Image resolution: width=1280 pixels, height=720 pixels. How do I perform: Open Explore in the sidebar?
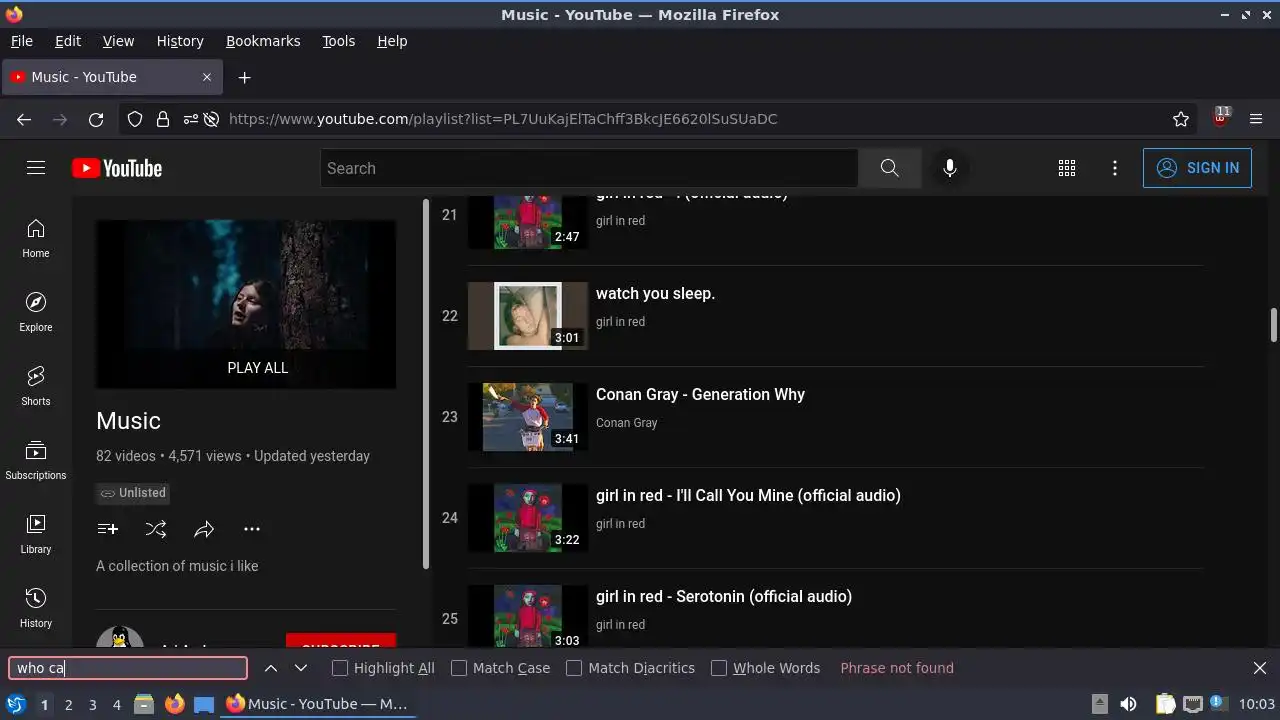[36, 312]
